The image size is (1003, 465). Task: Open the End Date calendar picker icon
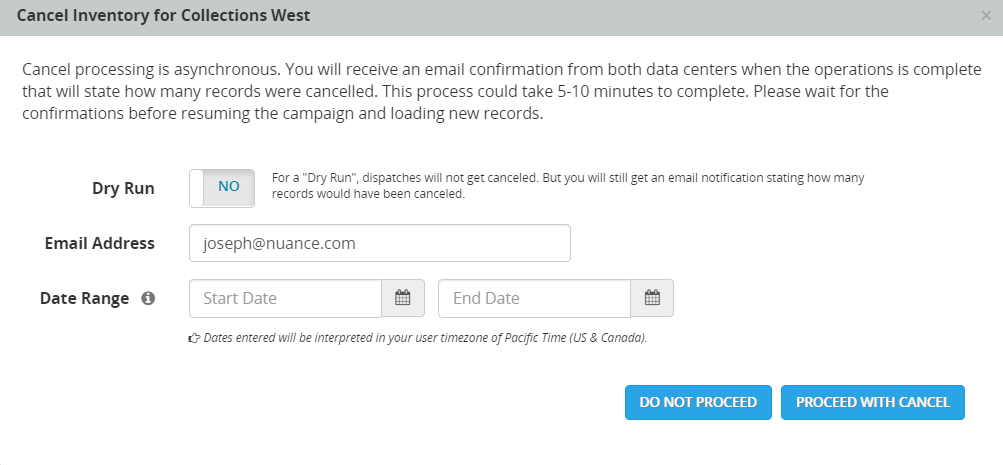(x=652, y=298)
